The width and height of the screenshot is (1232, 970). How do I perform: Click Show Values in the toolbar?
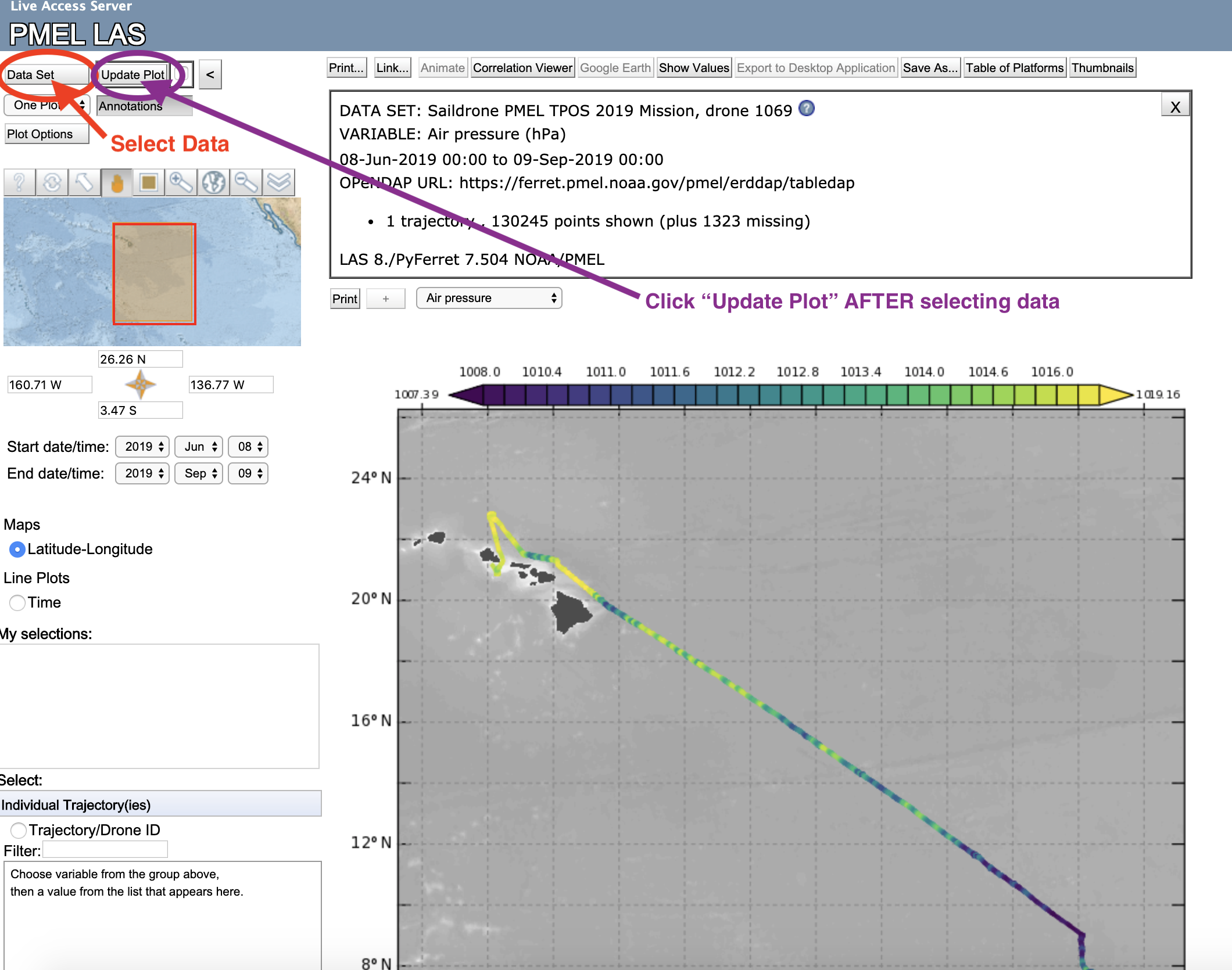694,68
